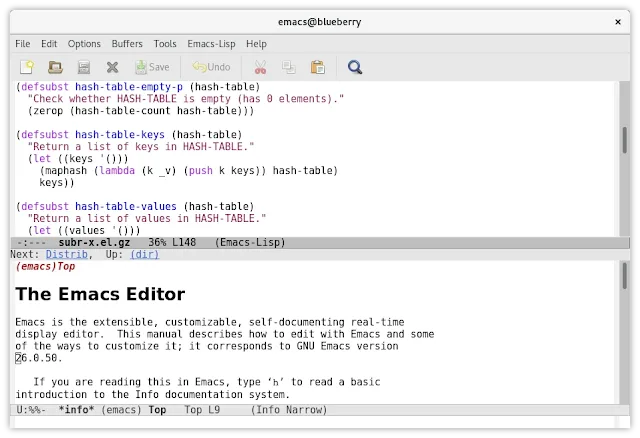This screenshot has width=640, height=438.
Task: Follow the (dir) up link
Action: [144, 254]
